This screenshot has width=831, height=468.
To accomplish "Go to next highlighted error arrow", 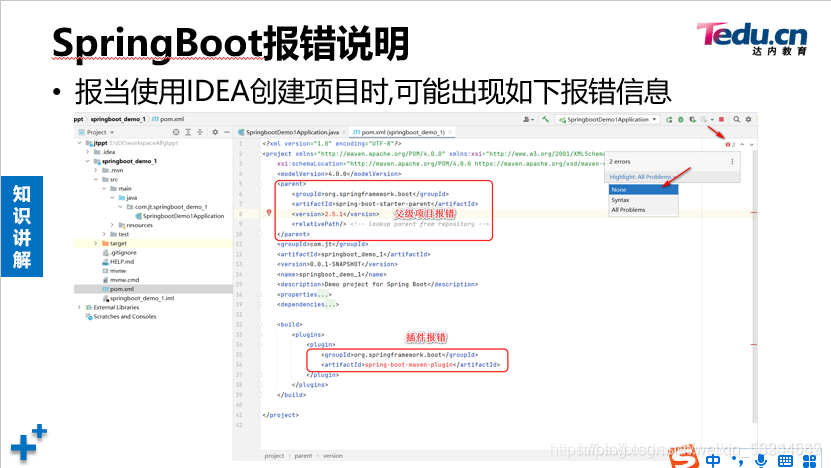I will point(752,144).
